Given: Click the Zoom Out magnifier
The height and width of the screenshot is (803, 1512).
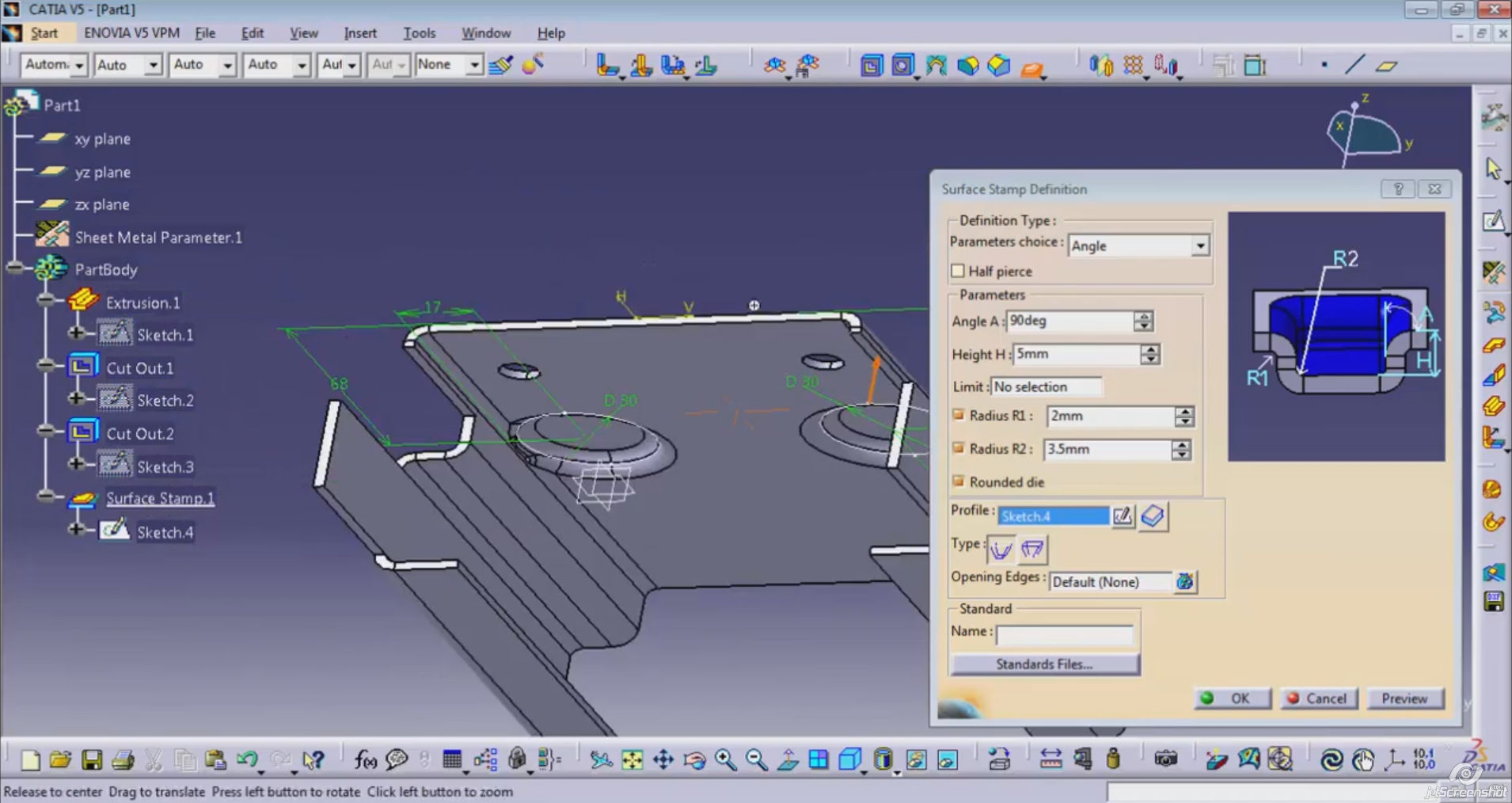Looking at the screenshot, I should pos(757,760).
